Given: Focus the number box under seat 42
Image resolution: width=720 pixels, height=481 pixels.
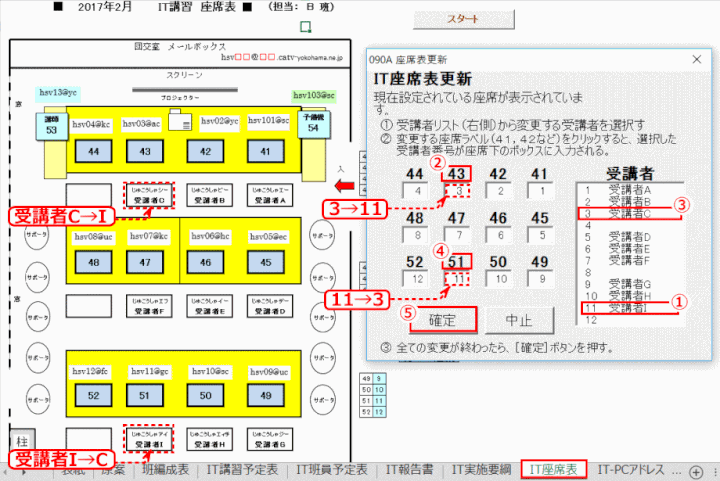Looking at the screenshot, I should point(499,191).
